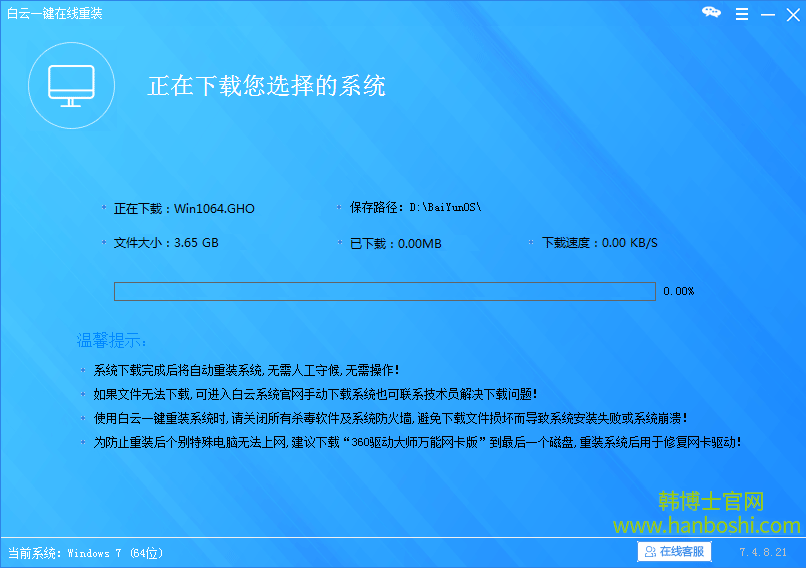Screen dimensions: 806x568
Task: Click the download progress bar
Action: 384,291
